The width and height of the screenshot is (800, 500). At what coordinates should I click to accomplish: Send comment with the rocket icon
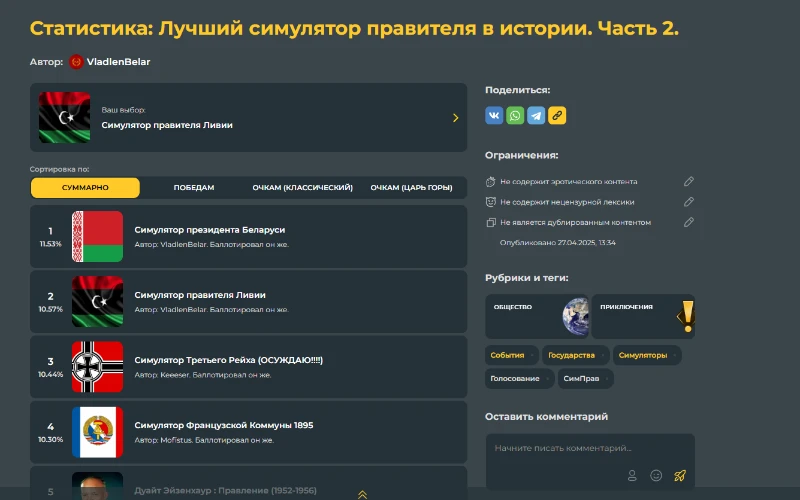tap(680, 475)
